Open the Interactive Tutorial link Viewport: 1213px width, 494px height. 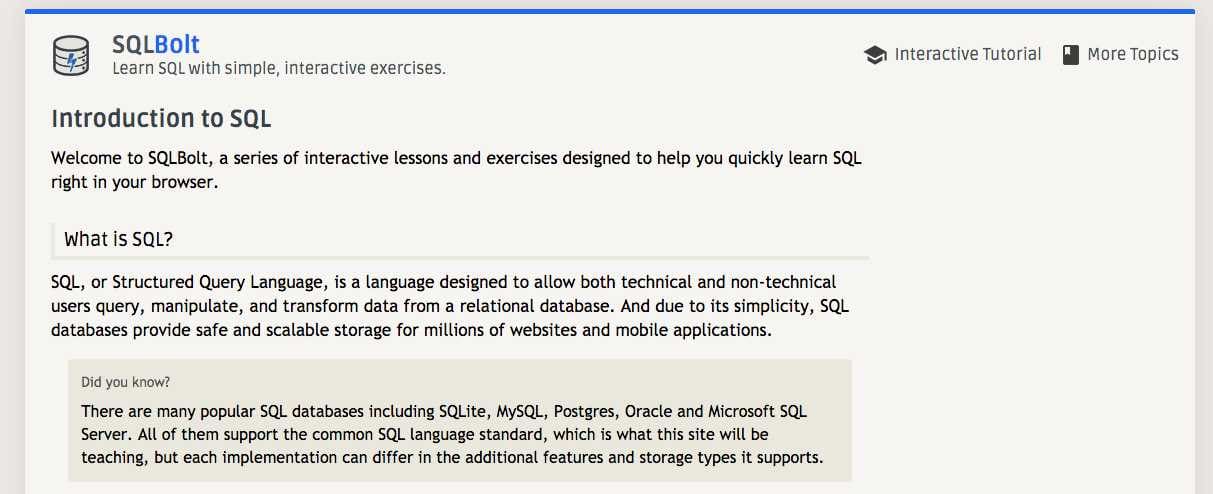pos(967,54)
